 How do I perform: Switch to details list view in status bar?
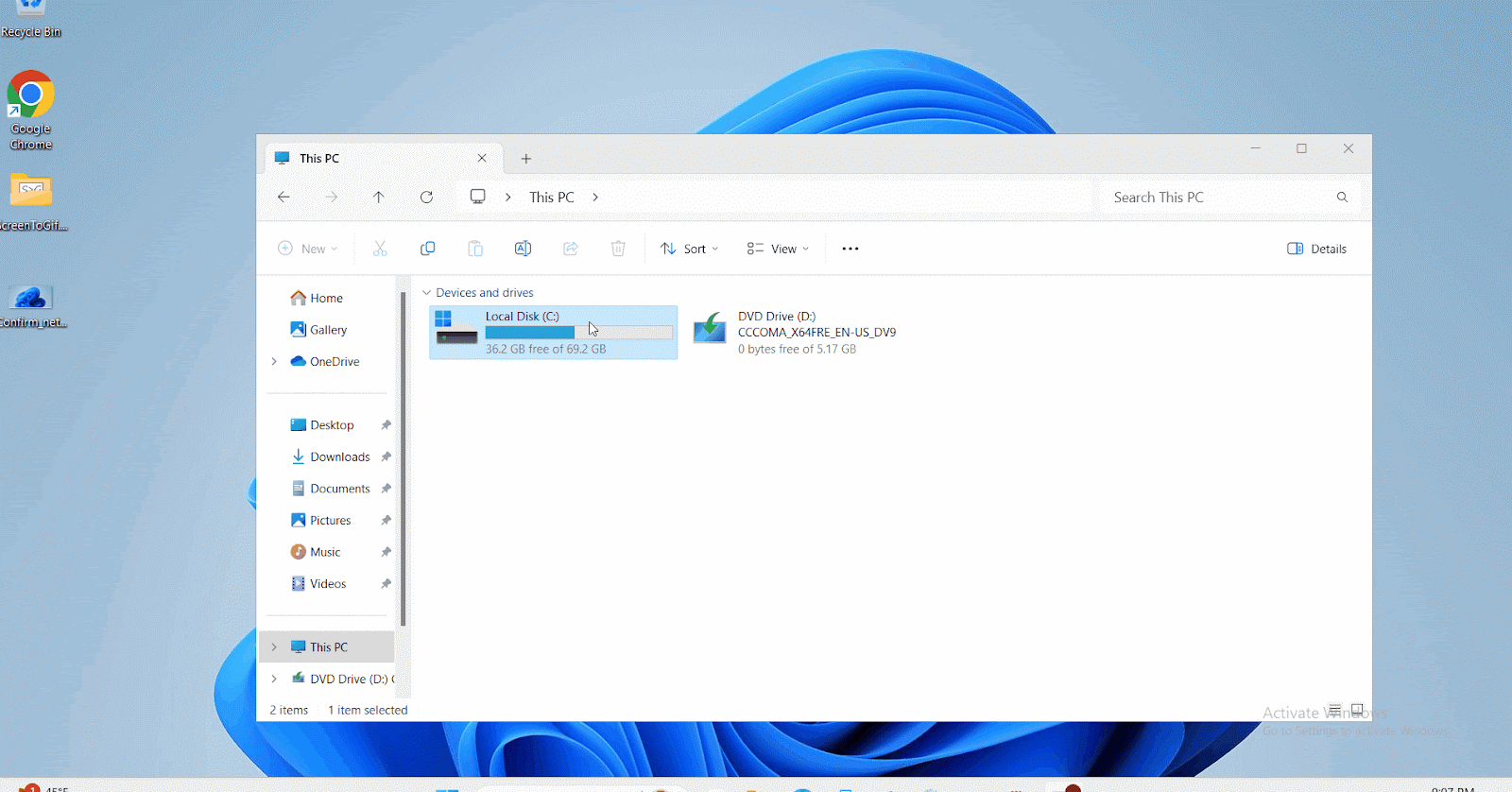pos(1334,709)
